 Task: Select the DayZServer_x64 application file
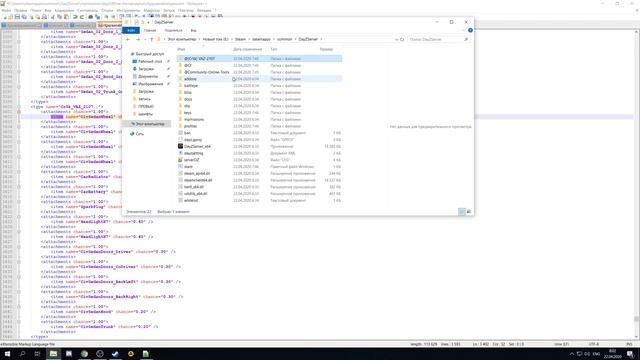pos(260,146)
